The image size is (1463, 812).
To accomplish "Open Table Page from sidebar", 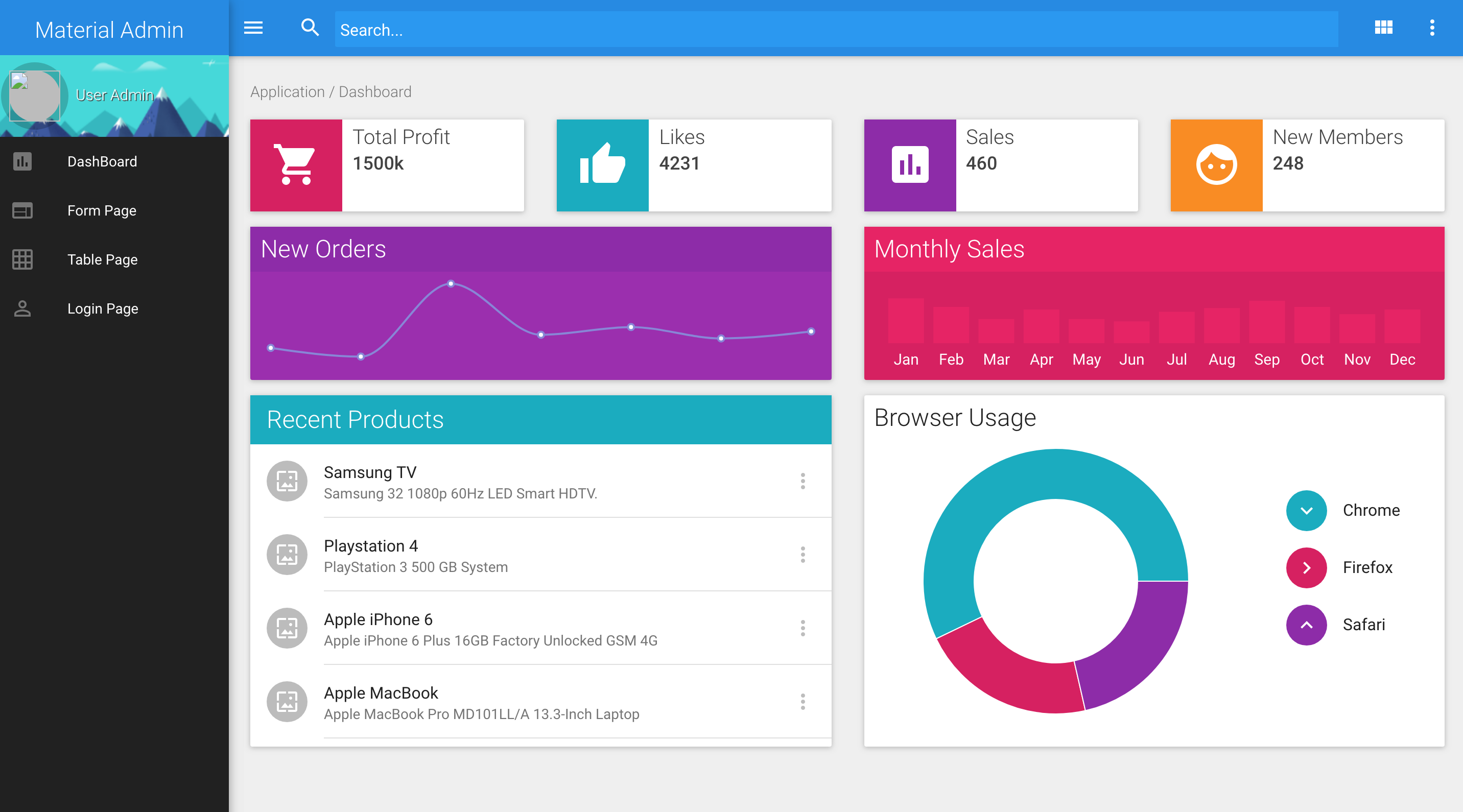I will point(102,259).
